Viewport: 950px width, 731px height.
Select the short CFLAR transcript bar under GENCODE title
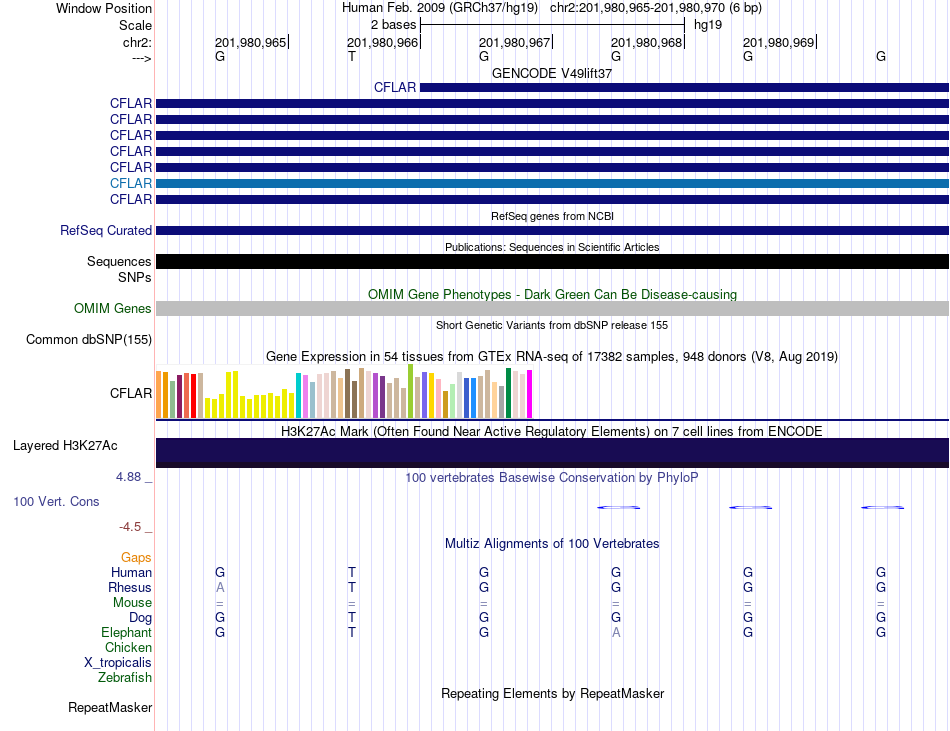pos(684,88)
